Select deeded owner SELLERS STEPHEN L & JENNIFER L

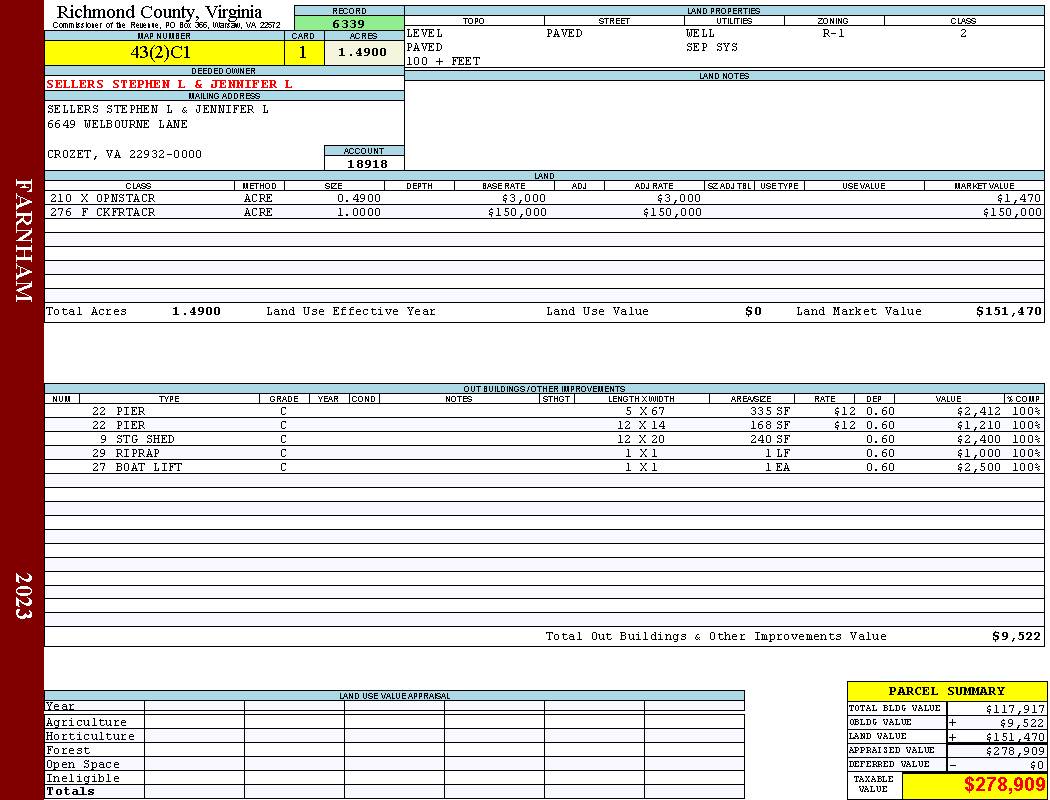169,84
